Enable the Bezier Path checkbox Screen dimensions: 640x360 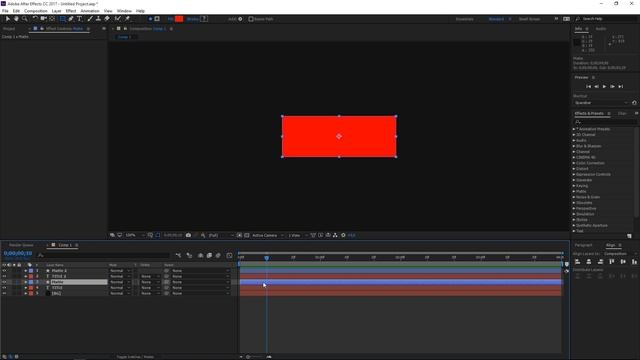click(x=251, y=19)
